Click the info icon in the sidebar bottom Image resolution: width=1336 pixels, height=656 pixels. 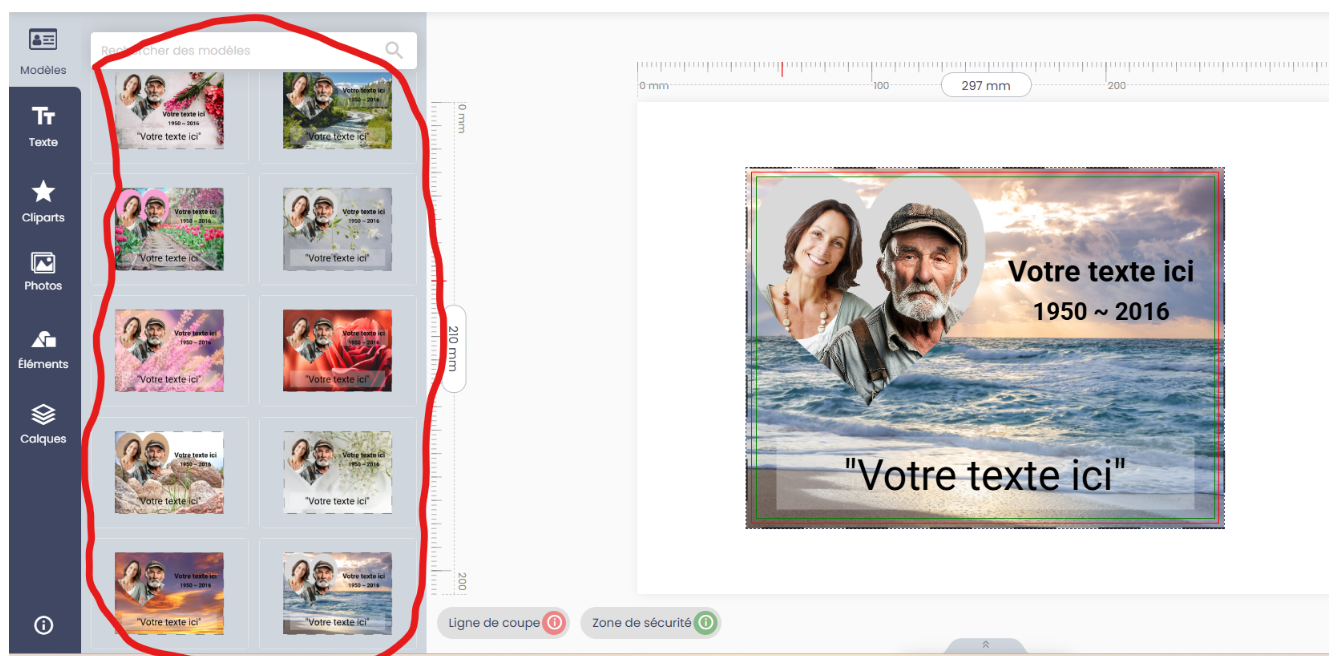(x=43, y=625)
